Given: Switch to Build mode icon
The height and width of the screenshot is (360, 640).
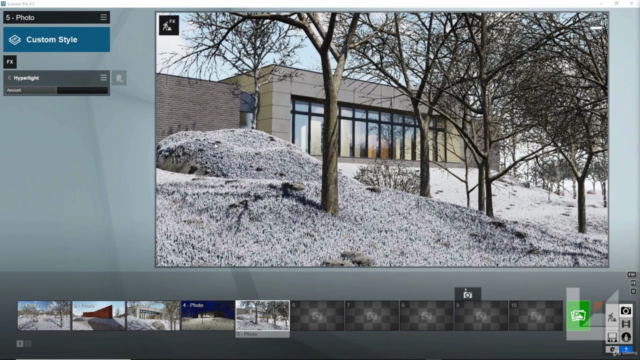Looking at the screenshot, I should tap(612, 317).
